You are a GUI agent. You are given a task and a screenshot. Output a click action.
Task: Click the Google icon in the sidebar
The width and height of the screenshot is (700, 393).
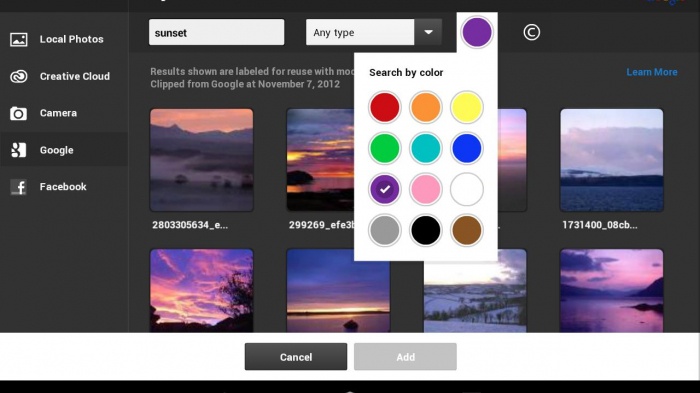19,150
